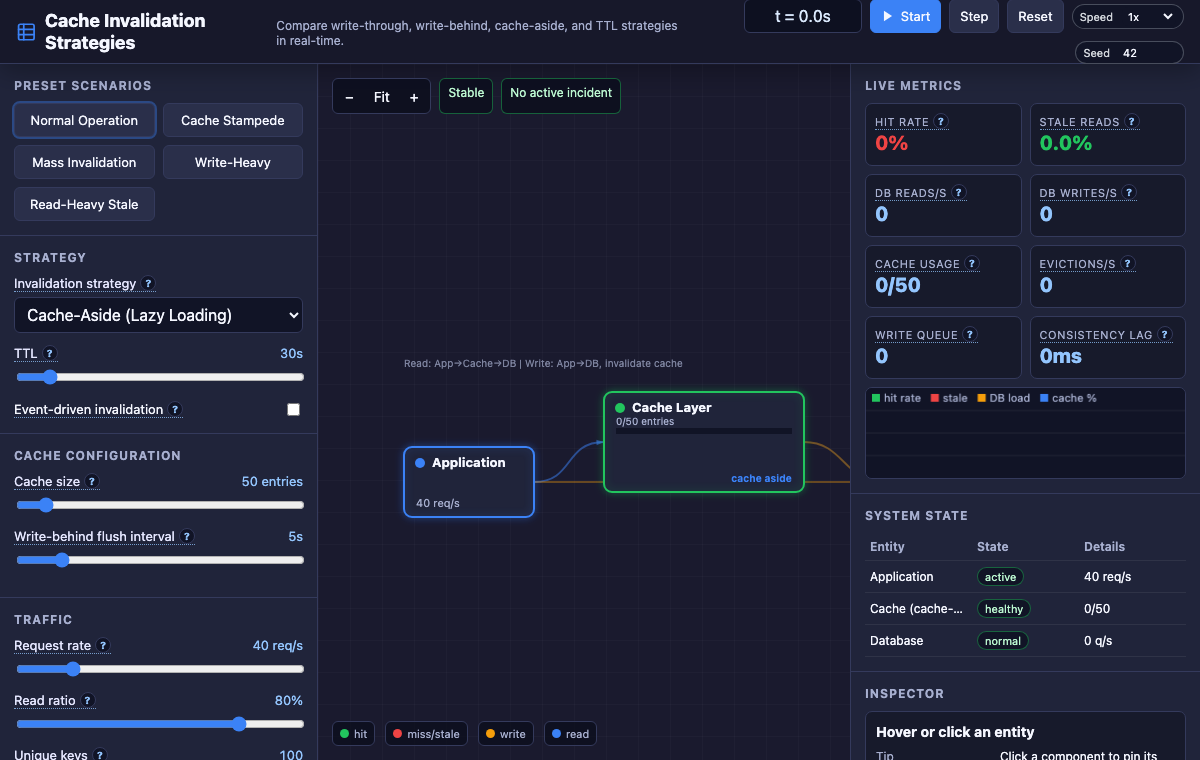This screenshot has width=1200, height=760.
Task: Click the help icon next to Event-driven invalidation
Action: tap(176, 410)
